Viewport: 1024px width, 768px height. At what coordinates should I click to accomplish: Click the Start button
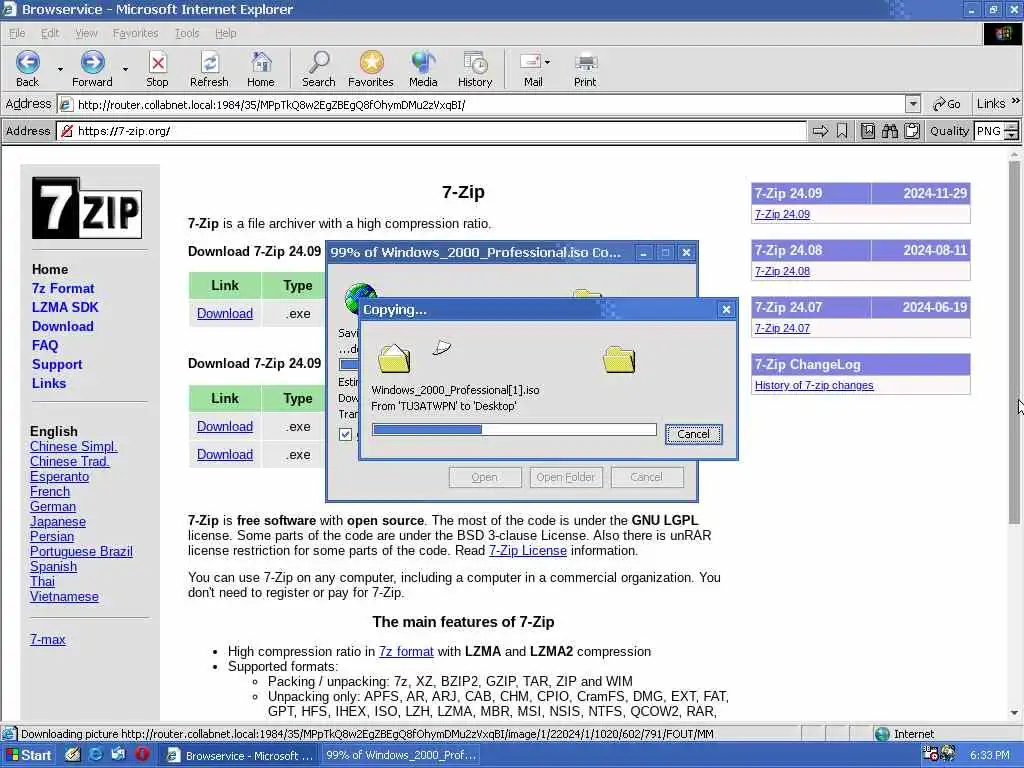(28, 755)
